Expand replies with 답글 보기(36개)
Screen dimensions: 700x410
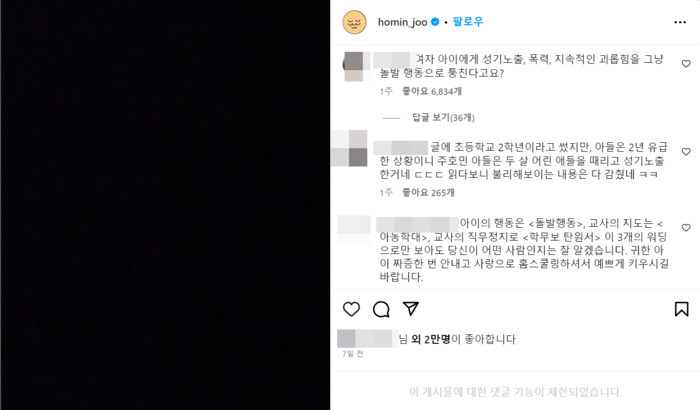pyautogui.click(x=443, y=117)
